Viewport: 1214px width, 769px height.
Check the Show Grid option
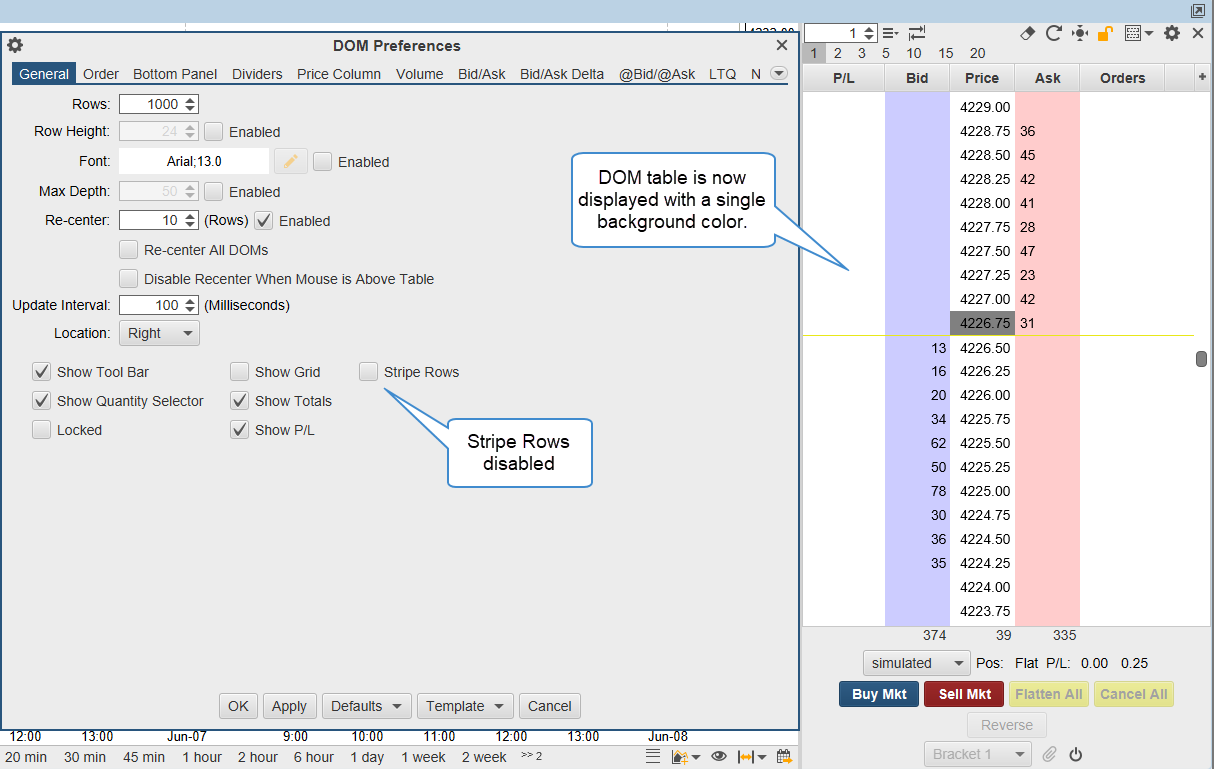(240, 372)
